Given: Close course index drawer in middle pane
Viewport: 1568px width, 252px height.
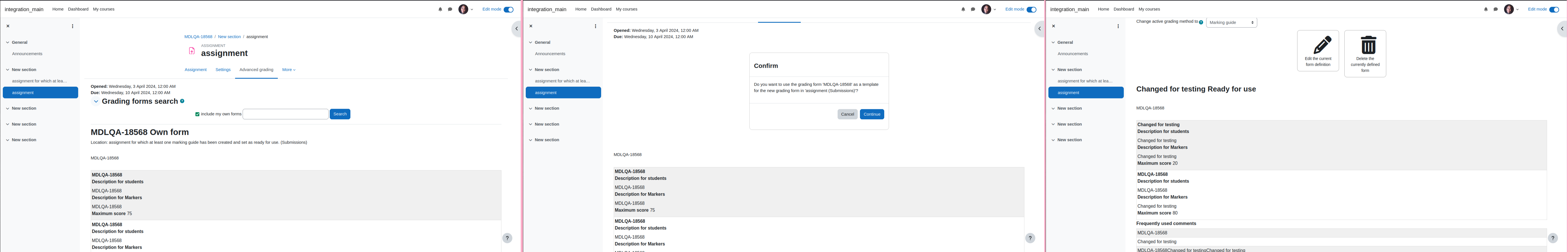Looking at the screenshot, I should point(531,26).
